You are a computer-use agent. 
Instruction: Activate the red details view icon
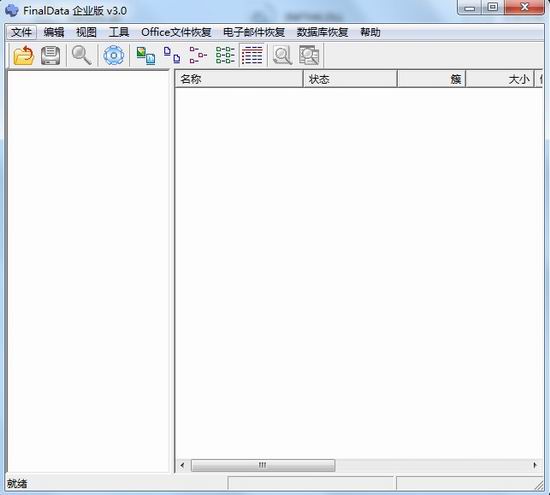[252, 55]
